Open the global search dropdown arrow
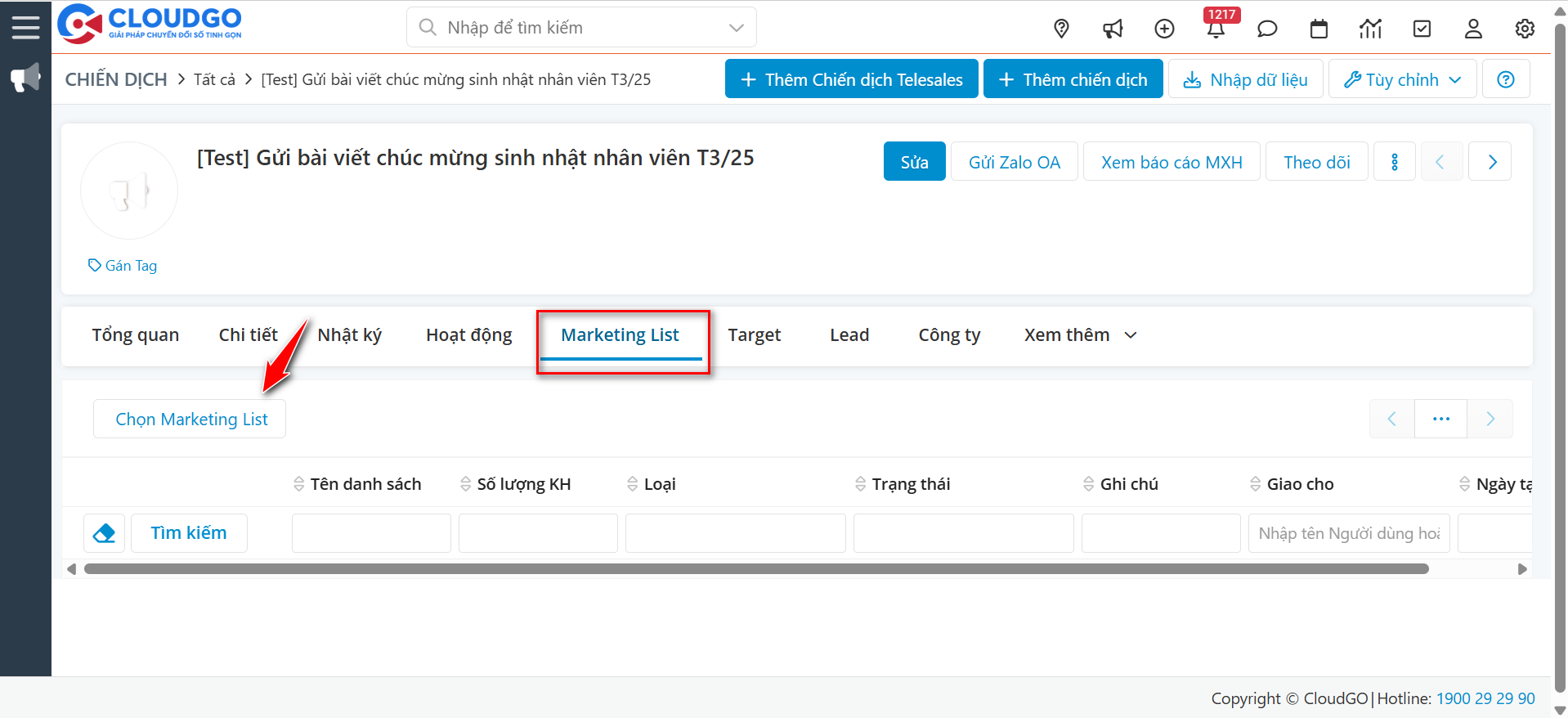Screen dimensions: 1568x718 (736, 28)
